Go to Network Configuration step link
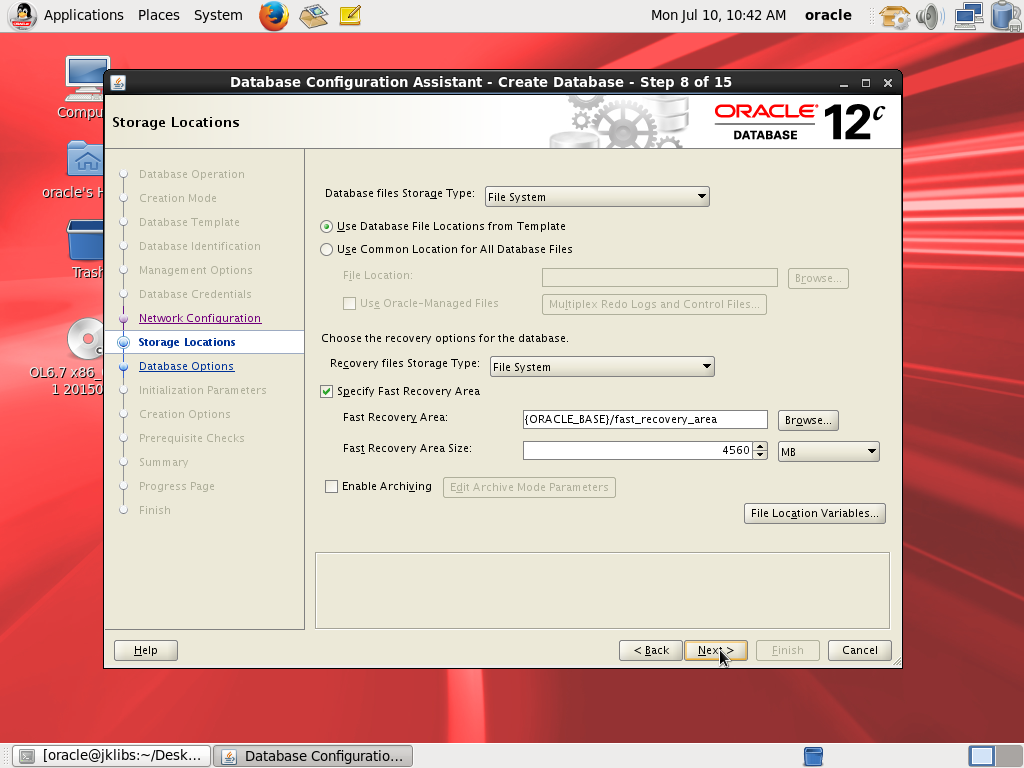 (x=200, y=318)
